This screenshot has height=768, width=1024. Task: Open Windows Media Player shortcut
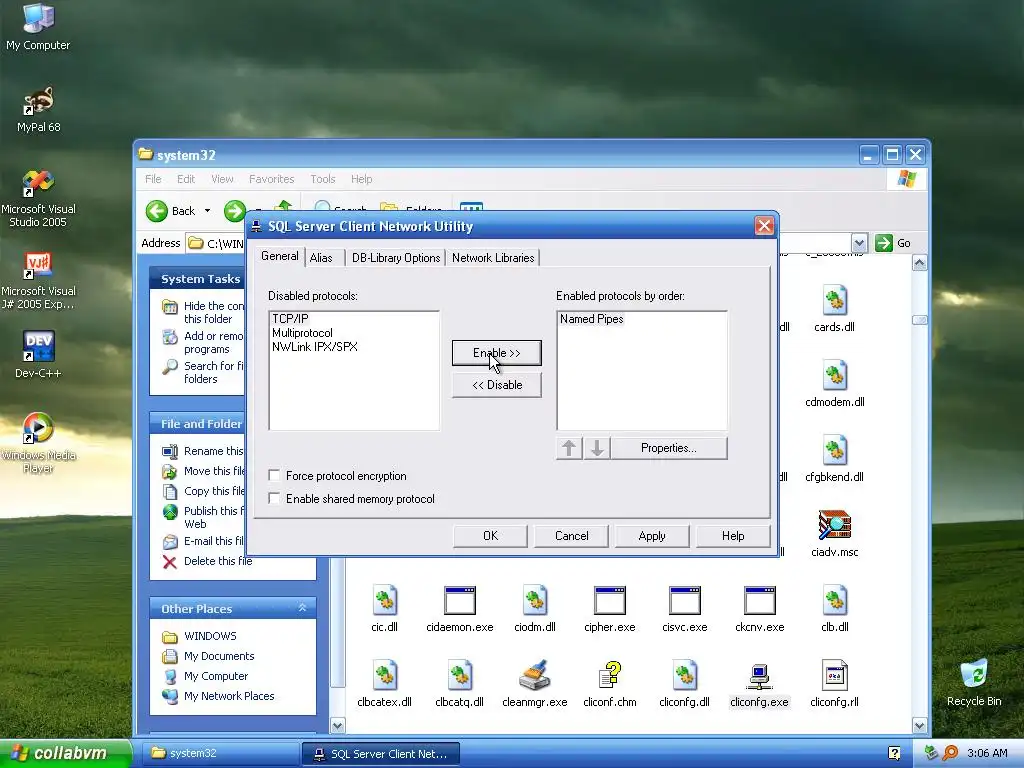[x=38, y=443]
